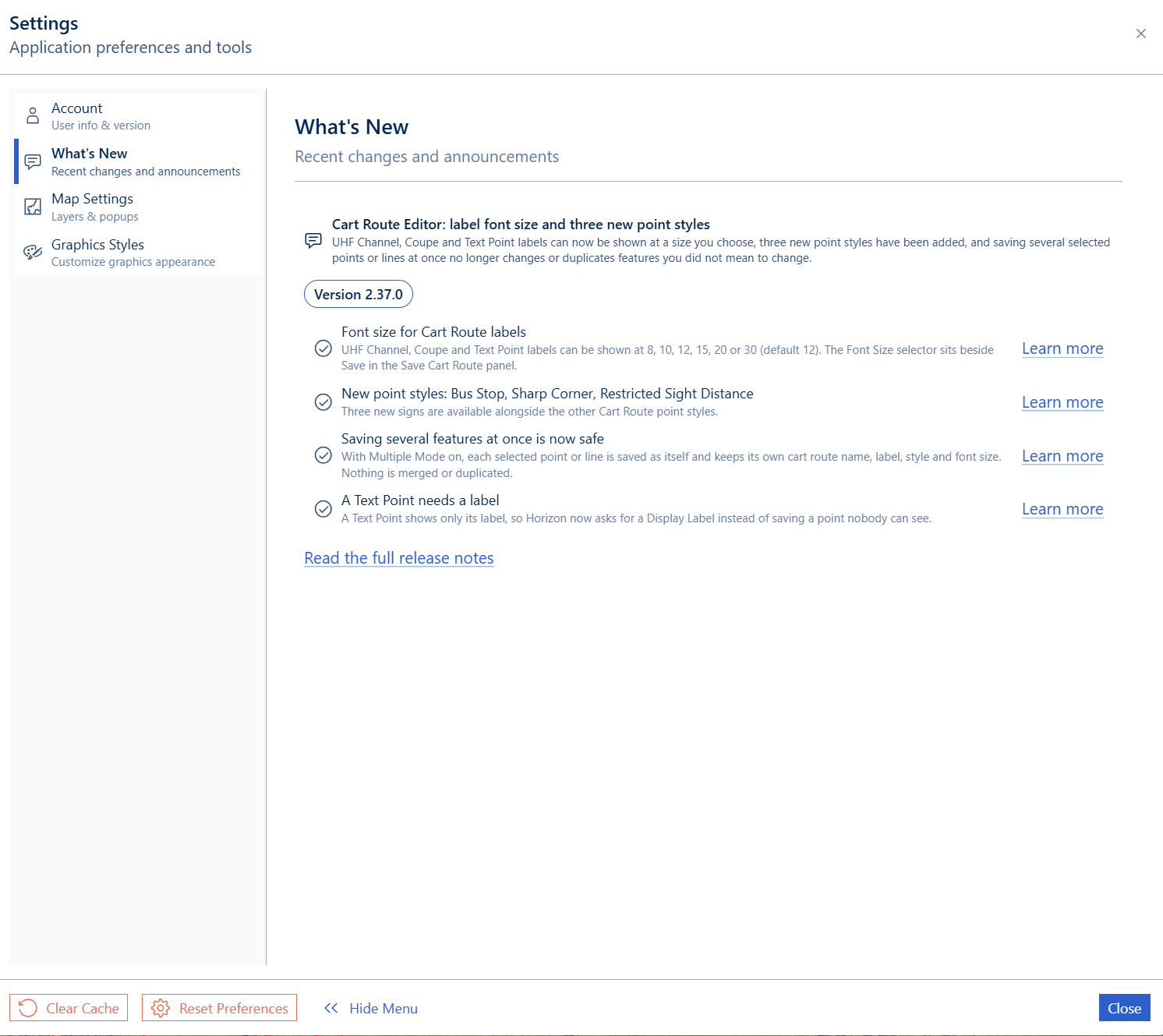Open Learn more for Font size for Cart Route labels
1163x1036 pixels.
point(1062,348)
